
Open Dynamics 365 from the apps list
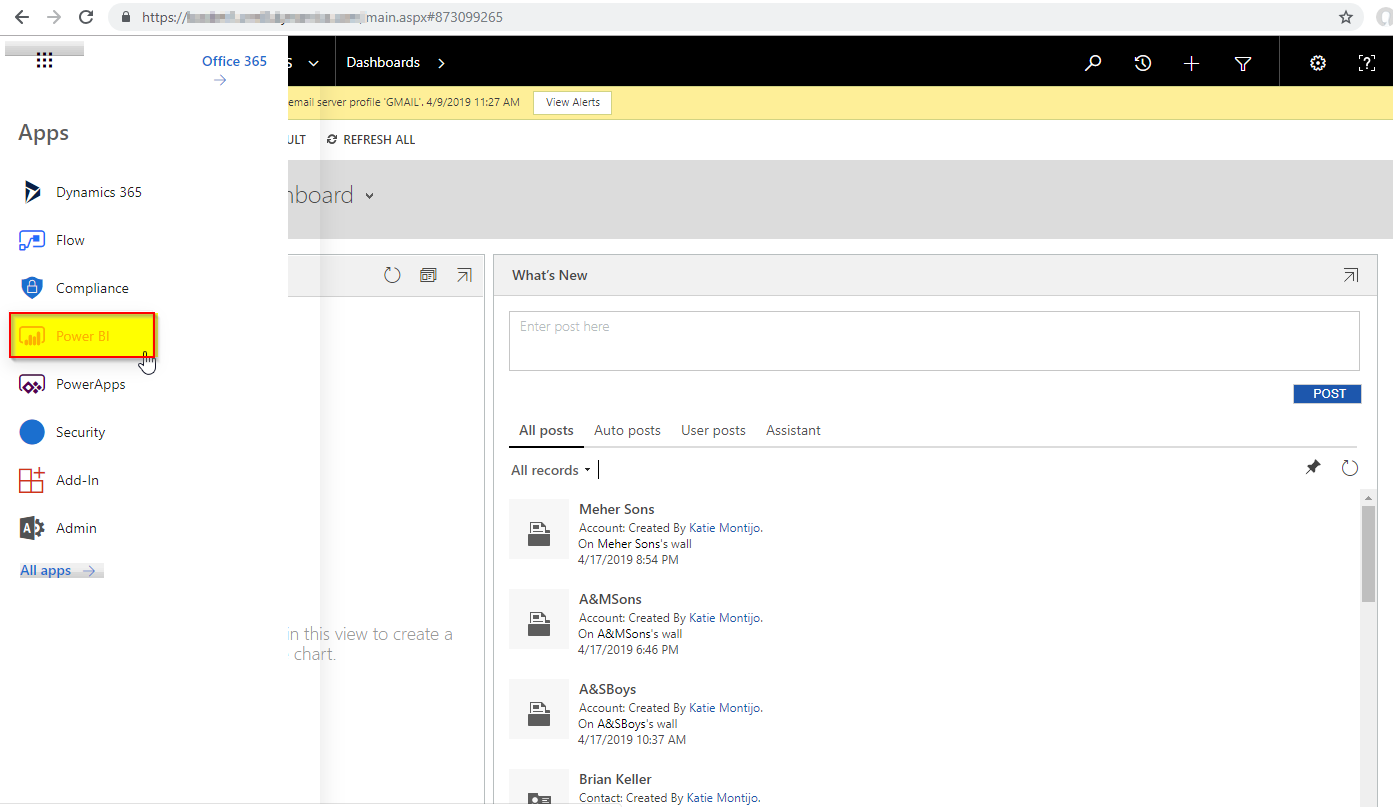[x=82, y=192]
